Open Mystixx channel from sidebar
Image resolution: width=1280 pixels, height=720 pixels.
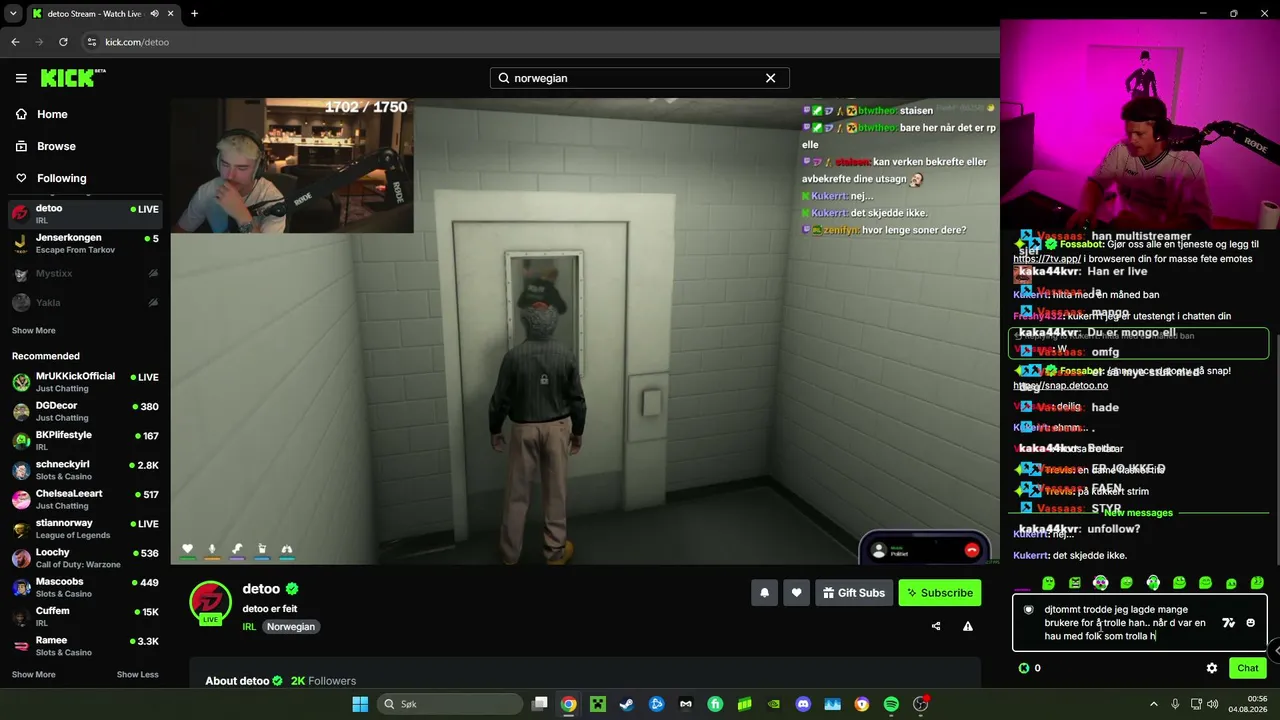[x=85, y=273]
